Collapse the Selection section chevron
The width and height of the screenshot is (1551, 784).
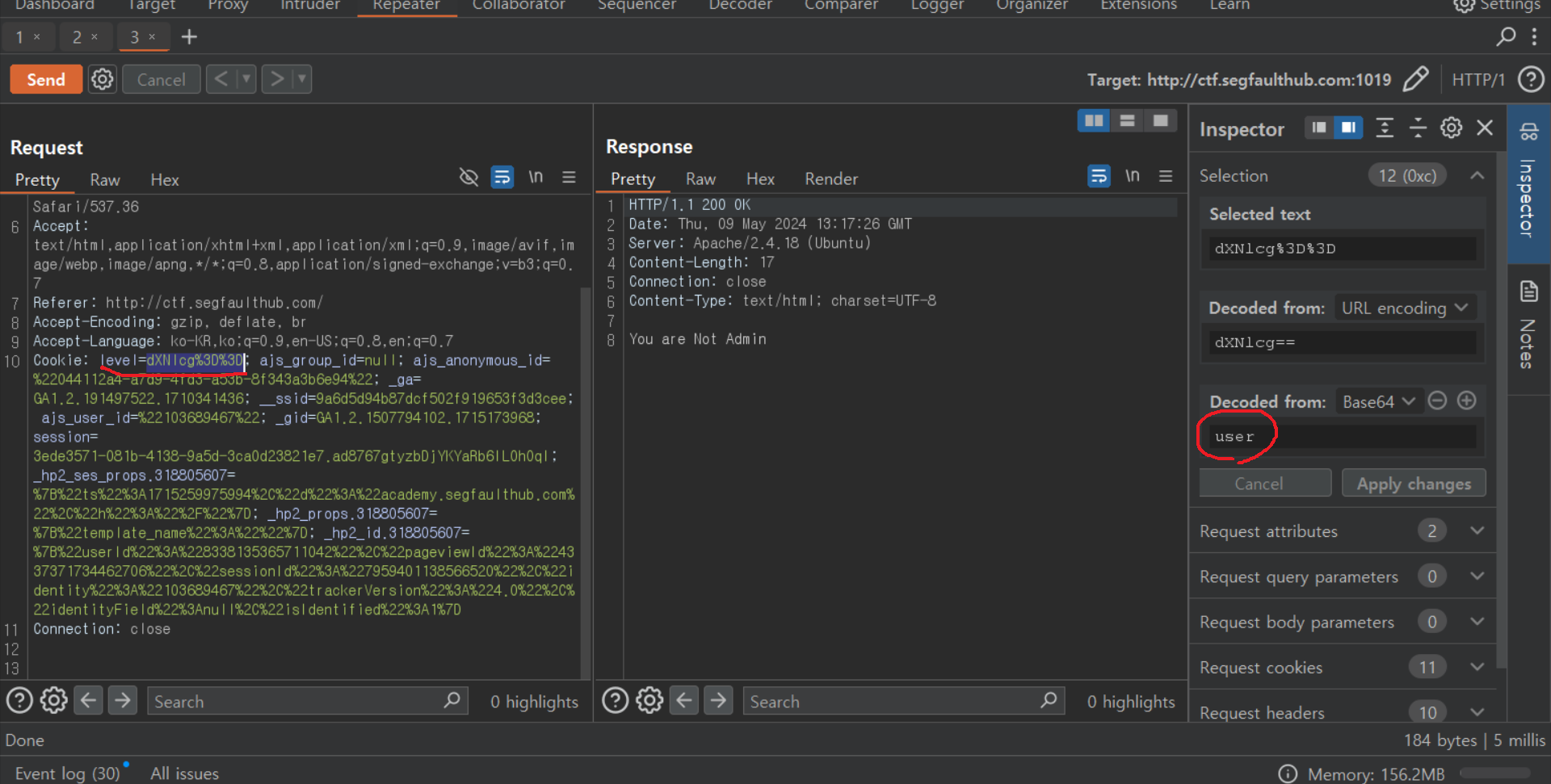[1477, 175]
